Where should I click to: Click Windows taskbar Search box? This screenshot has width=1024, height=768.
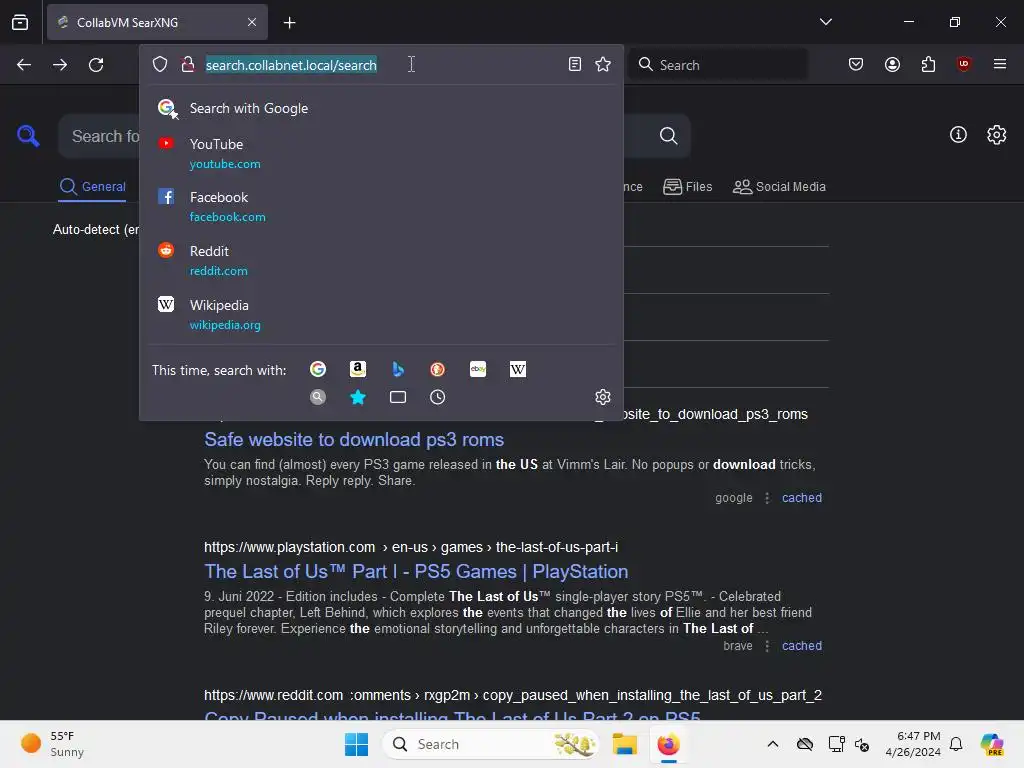(490, 744)
